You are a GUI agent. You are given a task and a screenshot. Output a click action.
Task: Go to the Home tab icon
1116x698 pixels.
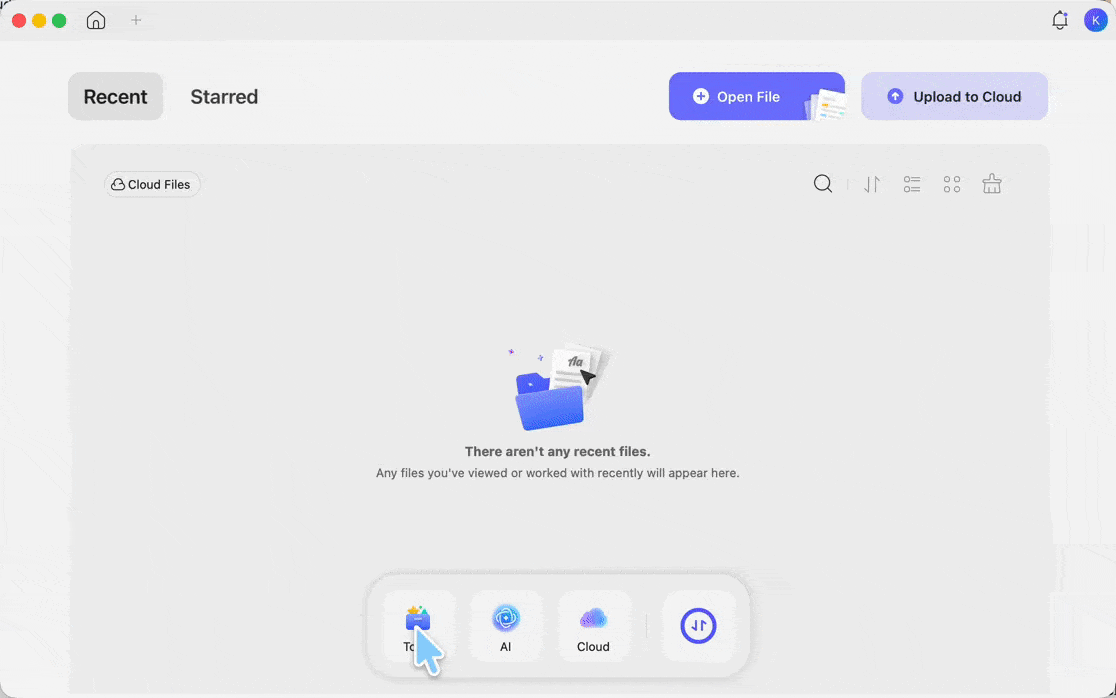point(95,20)
